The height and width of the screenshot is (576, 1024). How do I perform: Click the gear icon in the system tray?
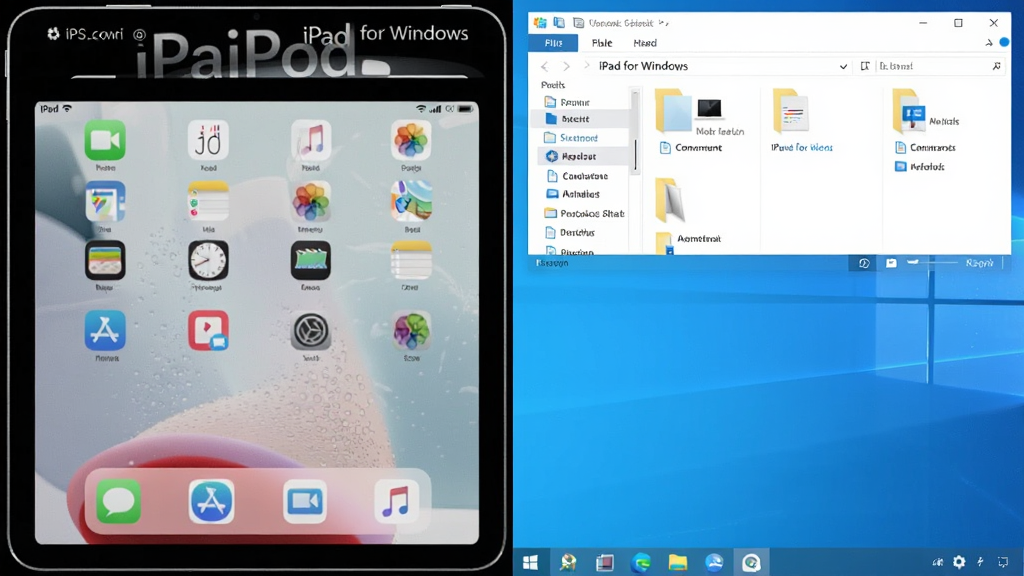pos(959,562)
